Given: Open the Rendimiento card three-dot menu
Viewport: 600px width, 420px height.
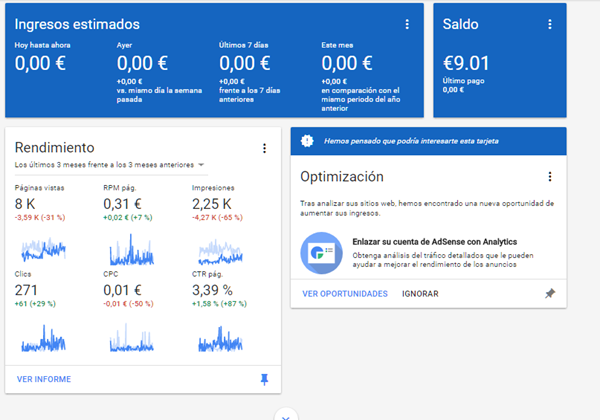Looking at the screenshot, I should 265,149.
